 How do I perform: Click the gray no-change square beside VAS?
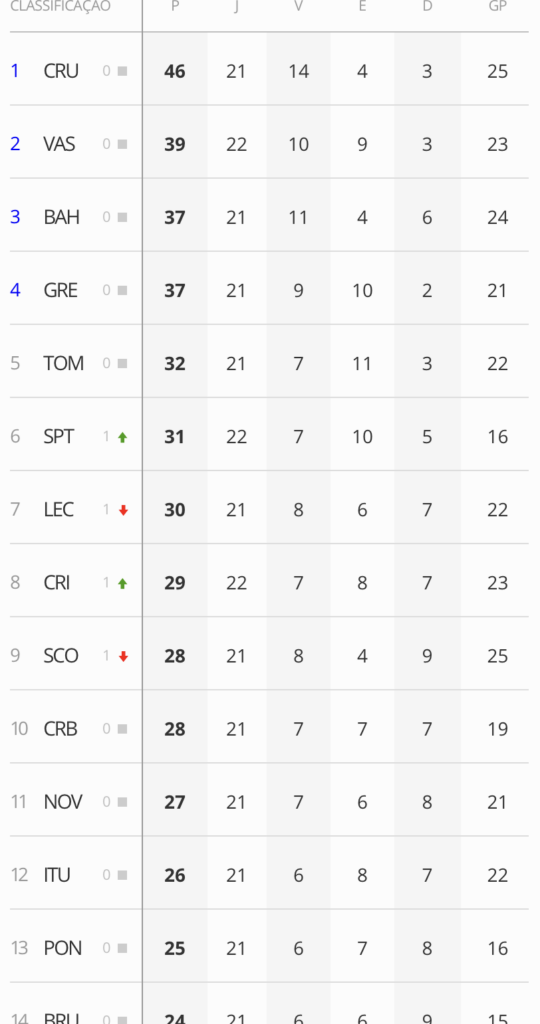[122, 144]
